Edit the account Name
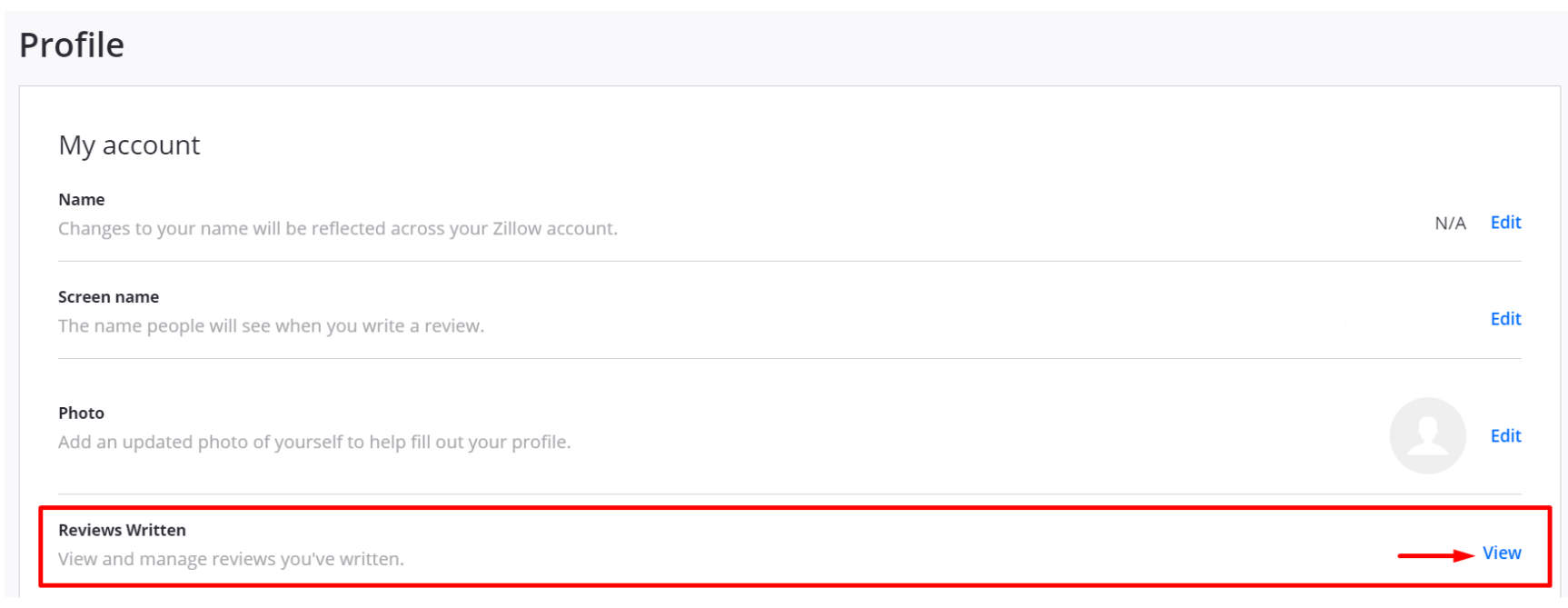 tap(1505, 223)
